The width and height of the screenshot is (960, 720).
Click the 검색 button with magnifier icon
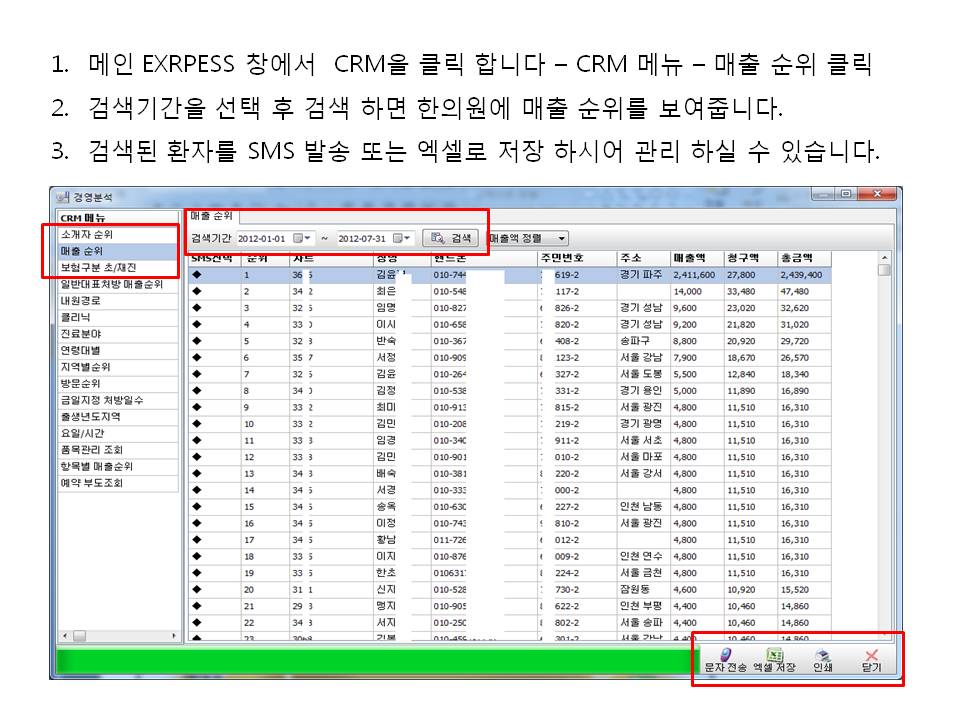(x=450, y=238)
